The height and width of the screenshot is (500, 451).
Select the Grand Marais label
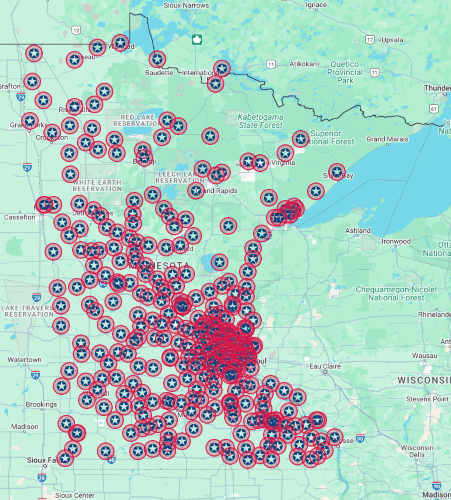click(387, 139)
